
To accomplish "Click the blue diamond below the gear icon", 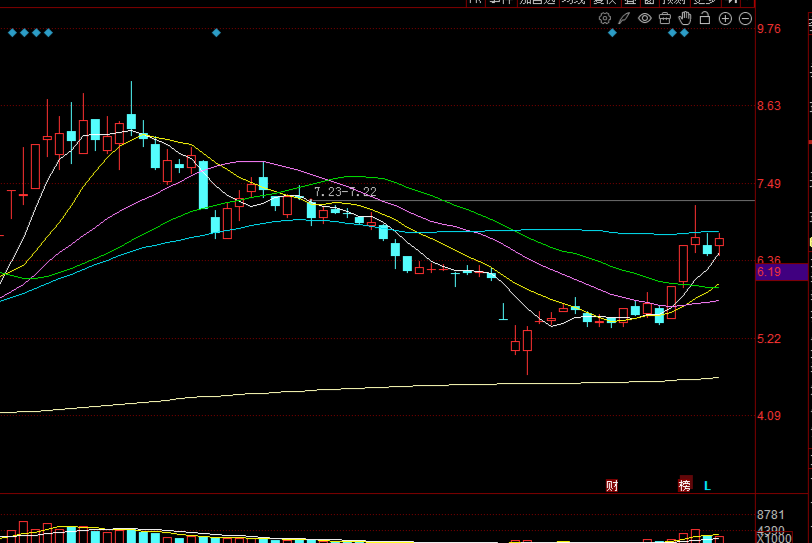I will pos(612,33).
